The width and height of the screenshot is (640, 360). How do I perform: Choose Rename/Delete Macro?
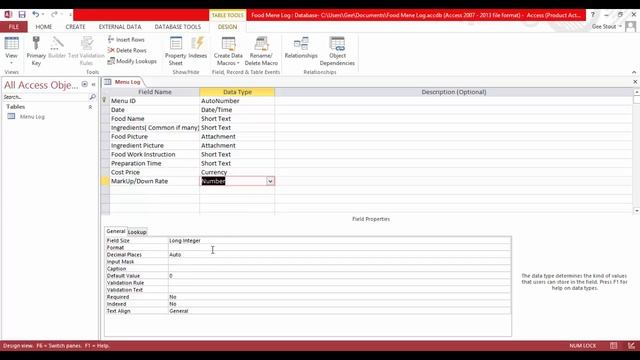(x=261, y=50)
